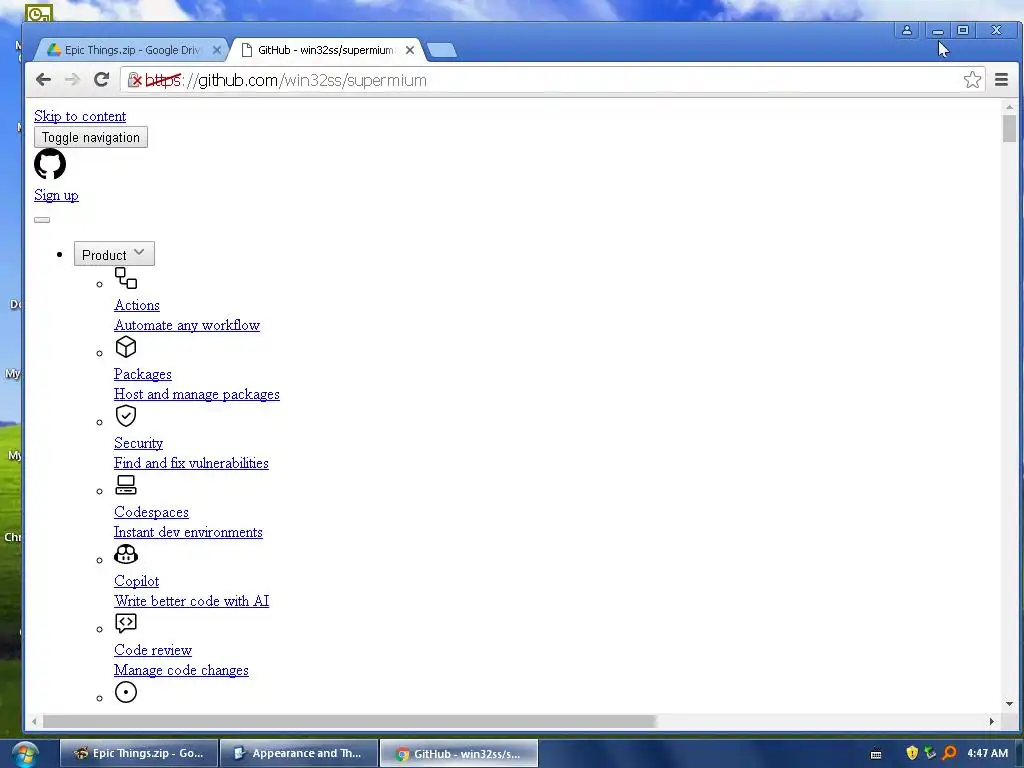This screenshot has width=1024, height=768.
Task: Open Appearance and Themes taskbar button
Action: click(x=299, y=754)
